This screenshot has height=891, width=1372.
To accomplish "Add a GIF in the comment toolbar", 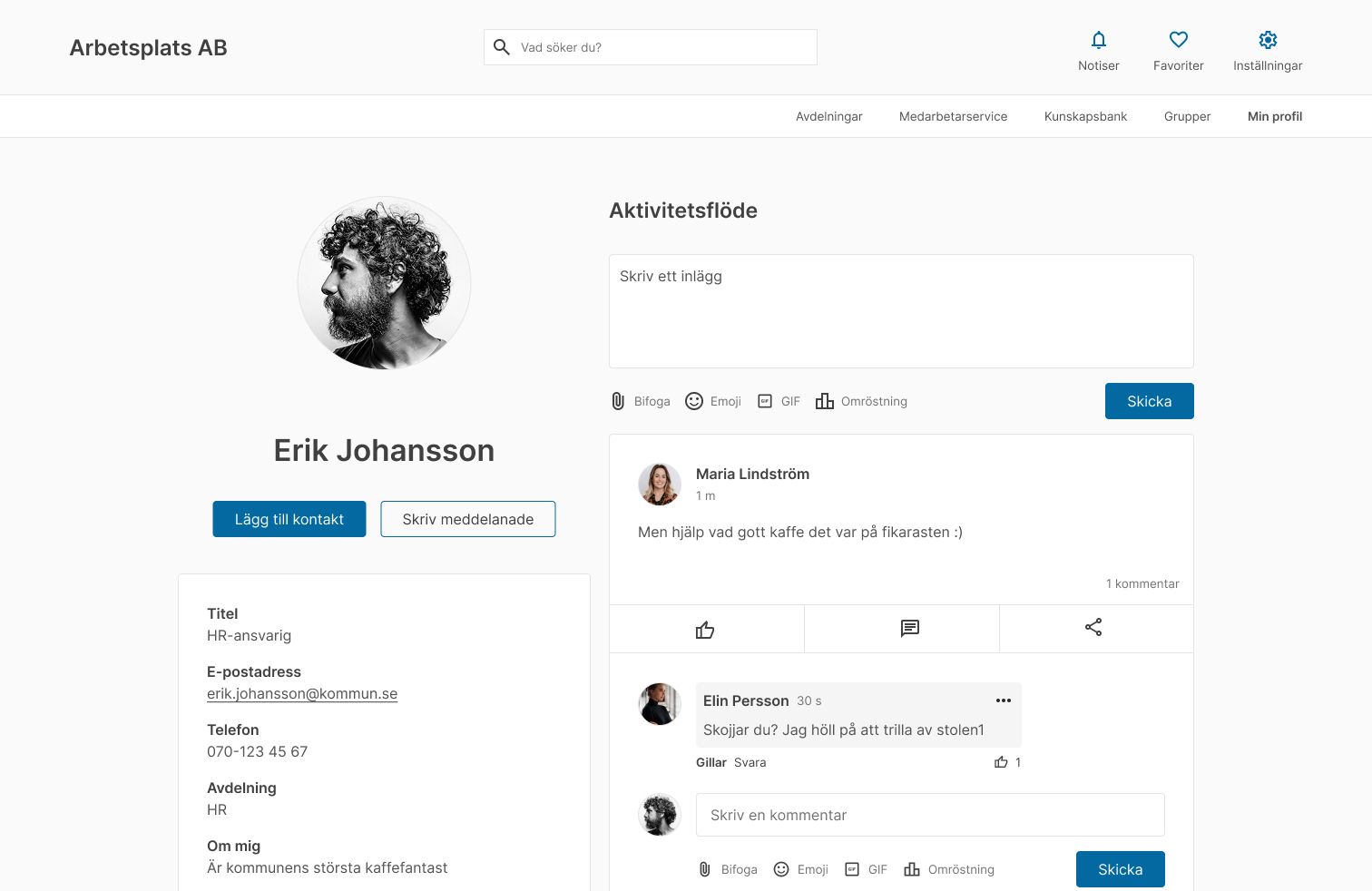I will pos(866,869).
